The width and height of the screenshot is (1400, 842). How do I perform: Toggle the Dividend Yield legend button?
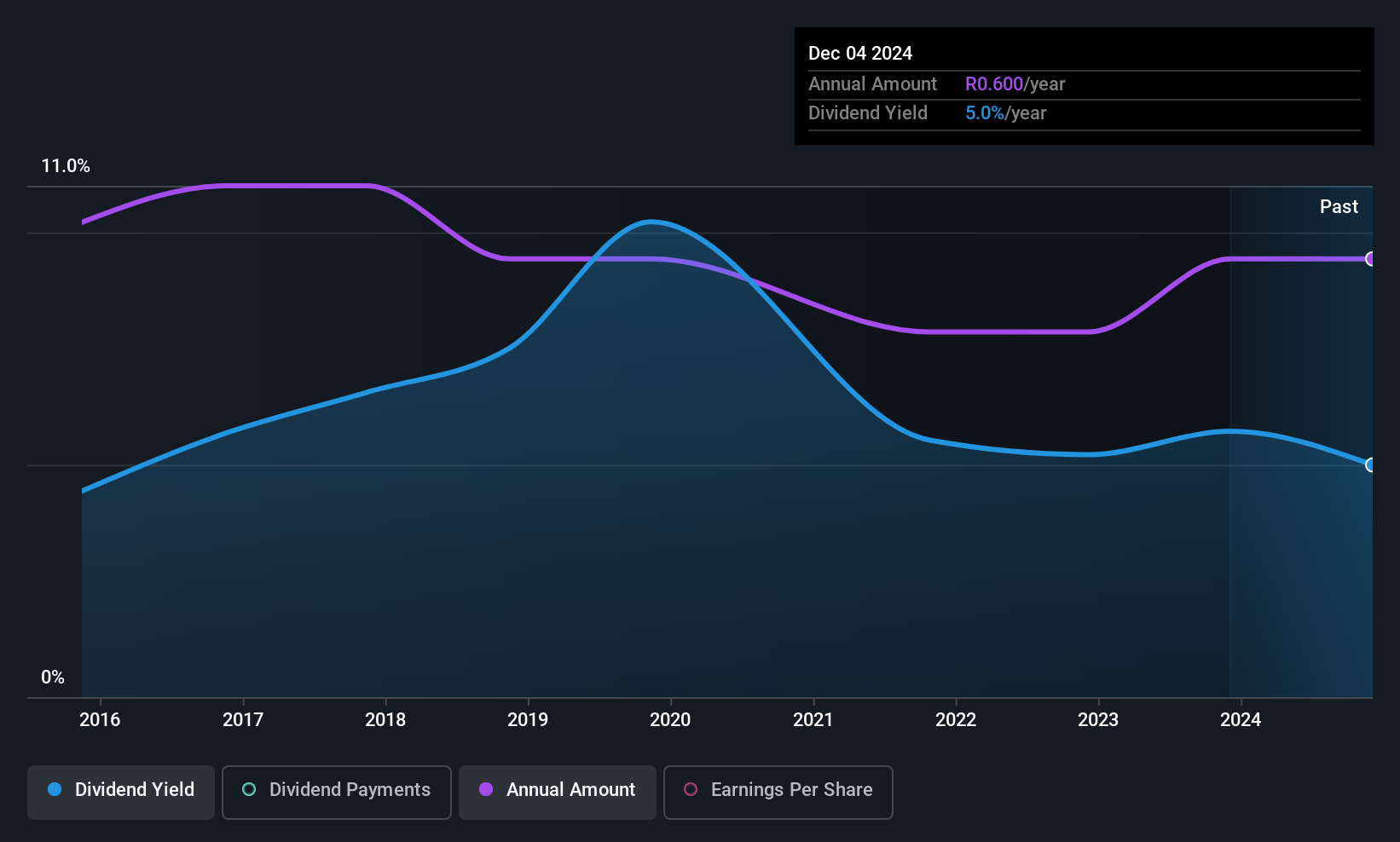[121, 793]
